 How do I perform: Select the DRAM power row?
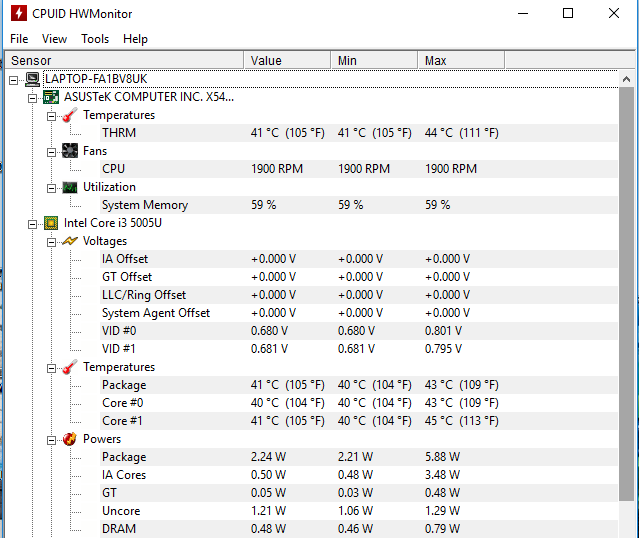(359, 529)
